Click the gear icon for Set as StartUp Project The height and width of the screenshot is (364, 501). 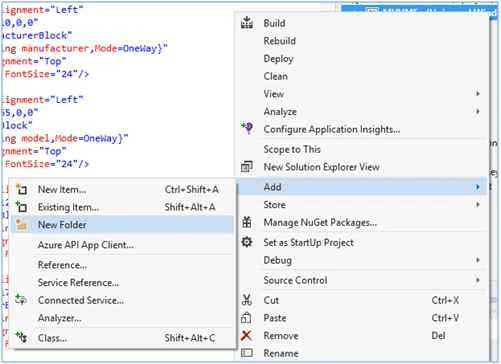coord(247,242)
